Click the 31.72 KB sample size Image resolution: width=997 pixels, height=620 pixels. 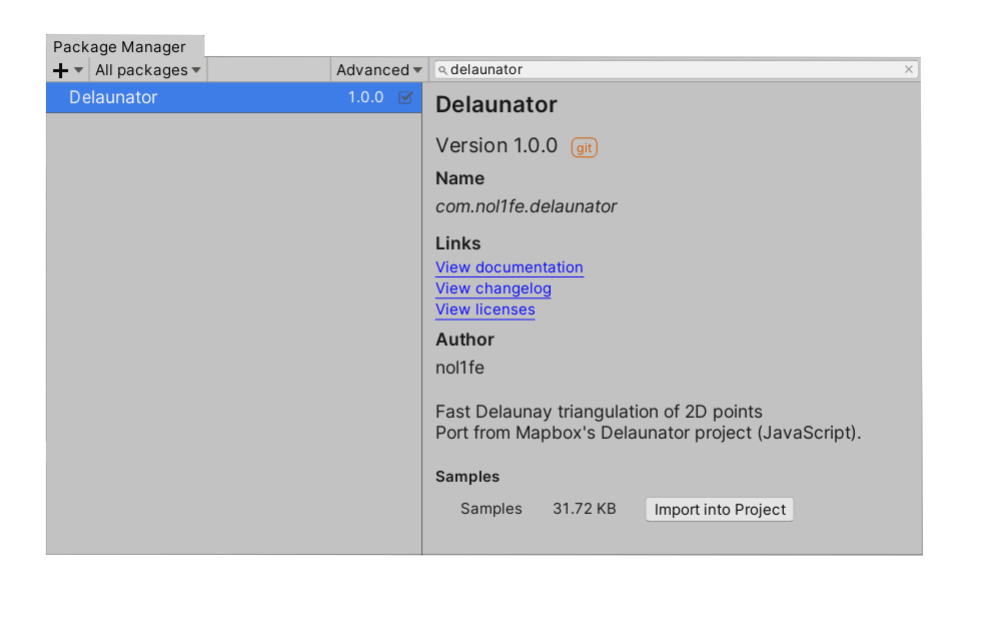tap(584, 509)
